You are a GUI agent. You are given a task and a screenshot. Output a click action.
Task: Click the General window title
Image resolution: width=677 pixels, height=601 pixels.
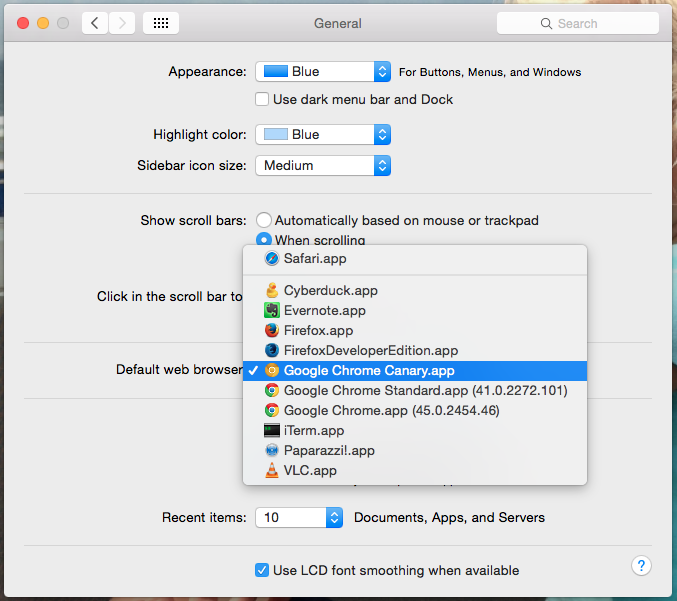click(x=338, y=23)
